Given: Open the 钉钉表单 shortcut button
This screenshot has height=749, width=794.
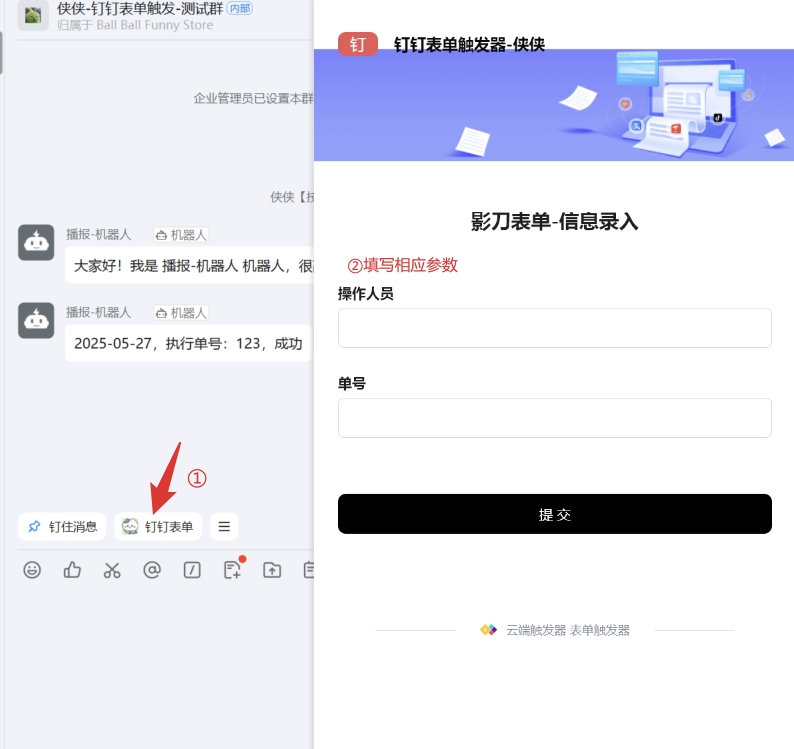Looking at the screenshot, I should pyautogui.click(x=158, y=527).
